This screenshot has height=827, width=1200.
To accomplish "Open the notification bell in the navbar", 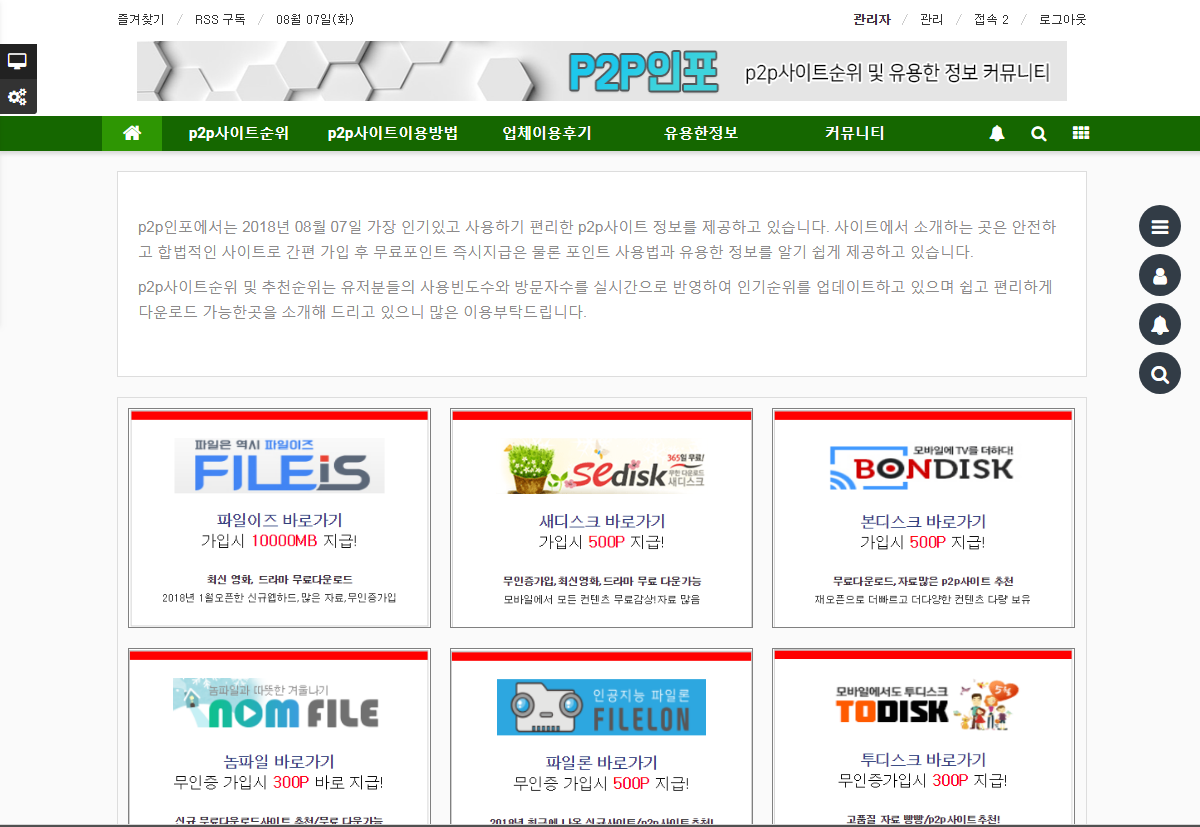I will 996,134.
